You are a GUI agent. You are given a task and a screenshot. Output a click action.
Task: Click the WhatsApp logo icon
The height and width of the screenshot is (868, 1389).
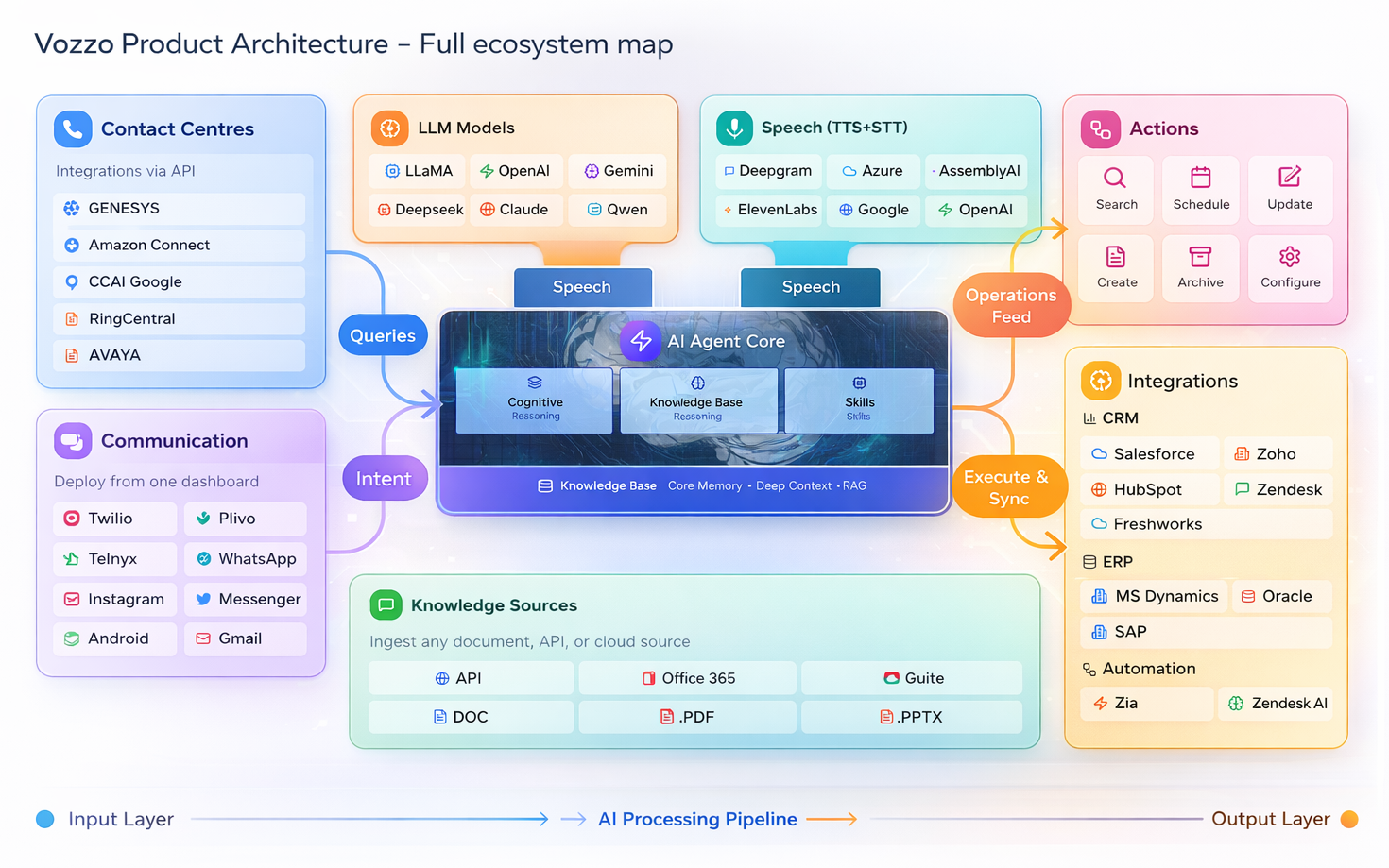[x=203, y=559]
